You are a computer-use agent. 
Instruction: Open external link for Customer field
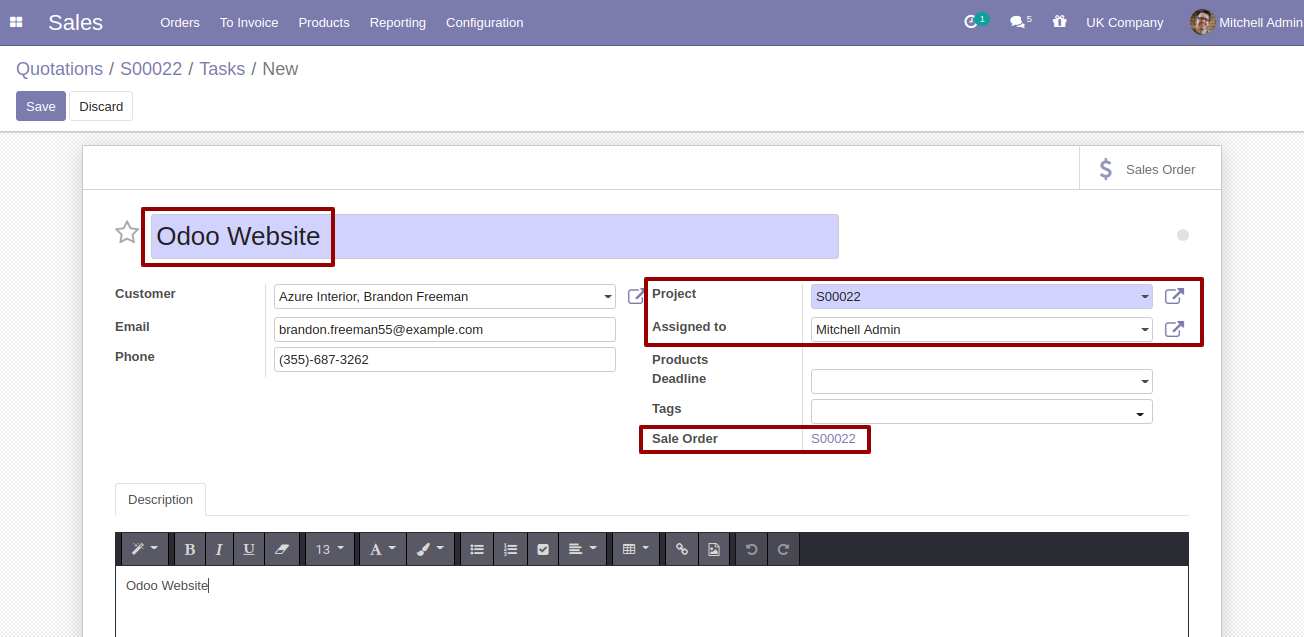point(635,296)
